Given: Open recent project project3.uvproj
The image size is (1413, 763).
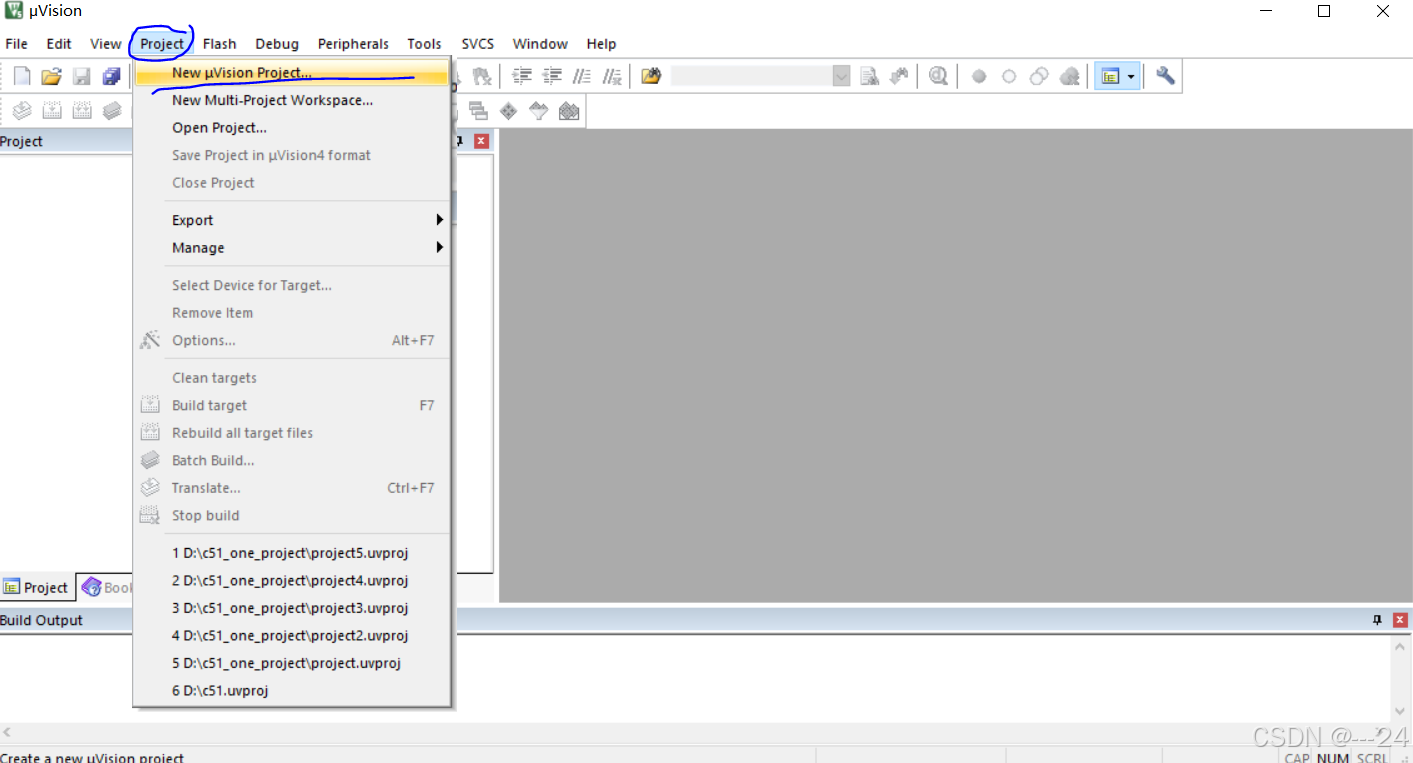Looking at the screenshot, I should coord(292,608).
